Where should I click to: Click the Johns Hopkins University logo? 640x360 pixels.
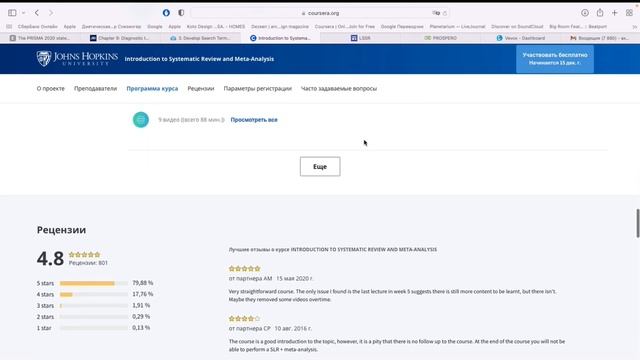(x=77, y=59)
